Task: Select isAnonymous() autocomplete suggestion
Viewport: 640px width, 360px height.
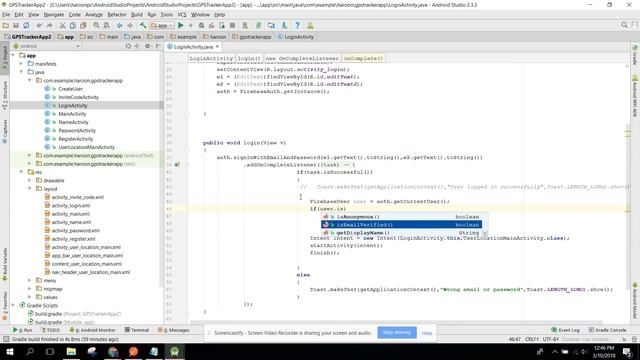Action: tap(401, 217)
